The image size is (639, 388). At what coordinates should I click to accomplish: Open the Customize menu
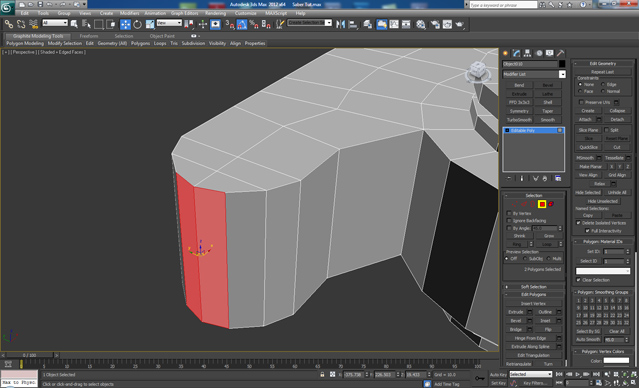(x=246, y=13)
